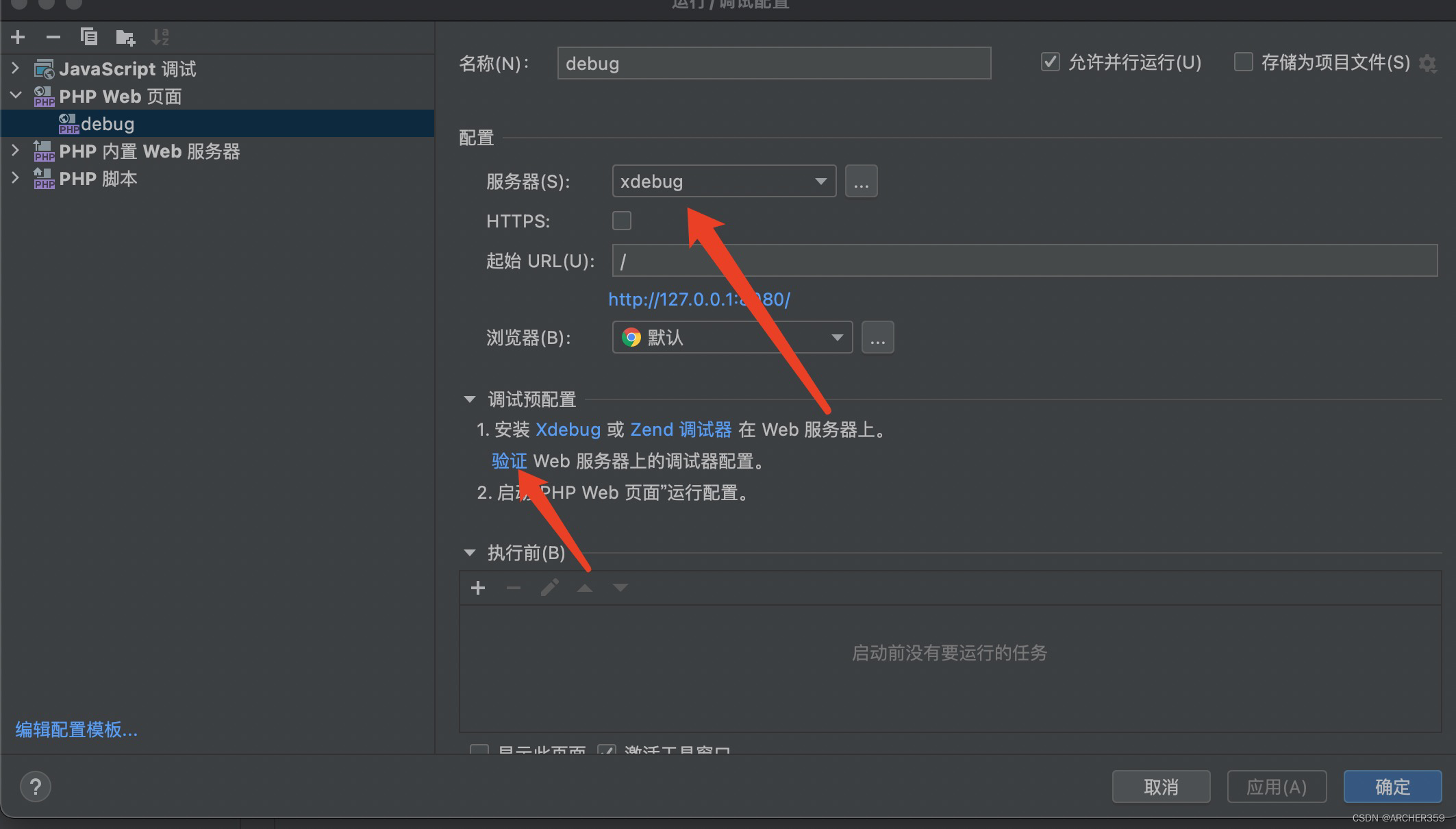Select PHP 脚本 in configuration tree
Screen dimensions: 1456x829
[98, 179]
